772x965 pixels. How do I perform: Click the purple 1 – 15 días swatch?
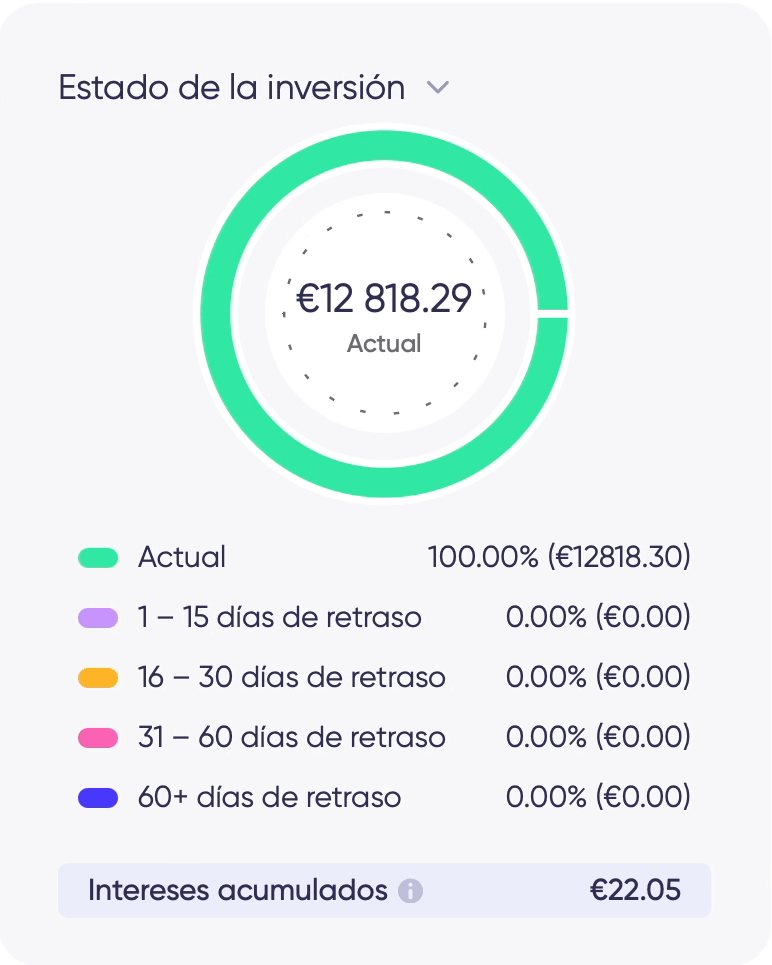click(98, 618)
